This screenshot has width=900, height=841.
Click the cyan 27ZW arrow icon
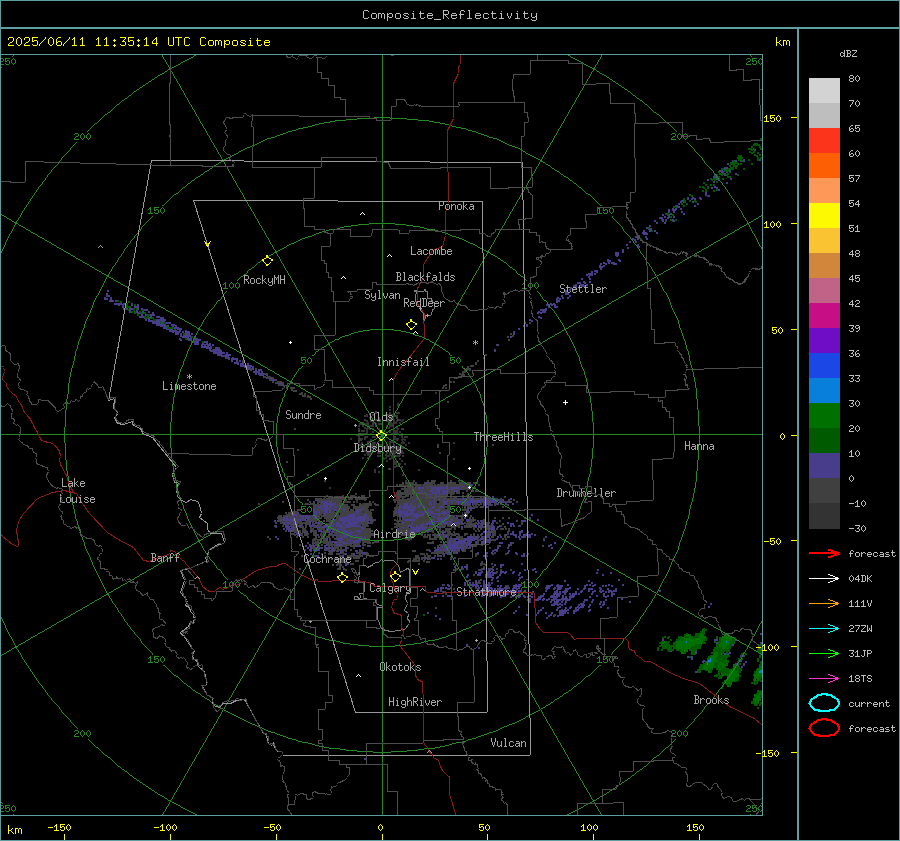click(824, 629)
